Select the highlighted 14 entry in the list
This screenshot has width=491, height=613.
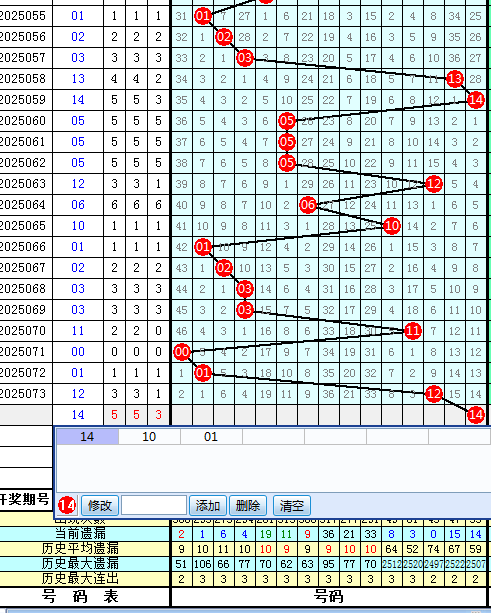[87, 437]
